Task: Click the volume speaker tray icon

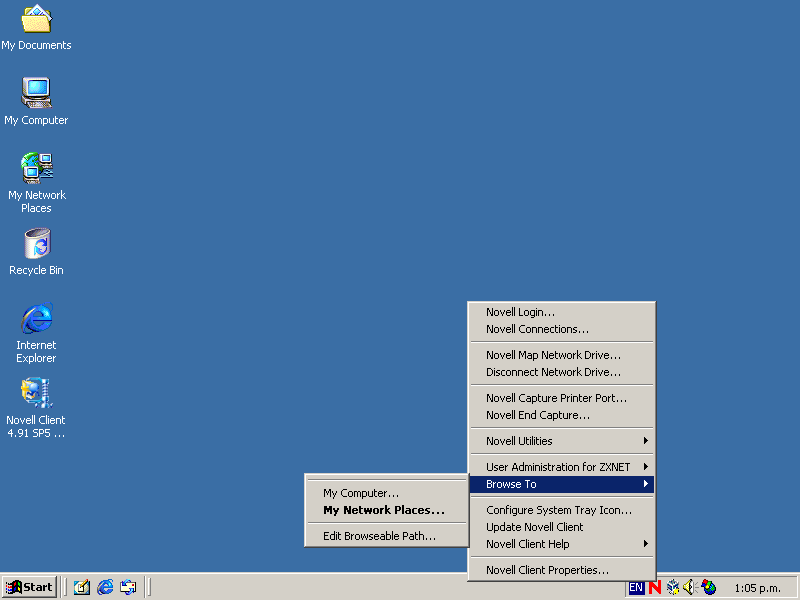Action: click(690, 587)
